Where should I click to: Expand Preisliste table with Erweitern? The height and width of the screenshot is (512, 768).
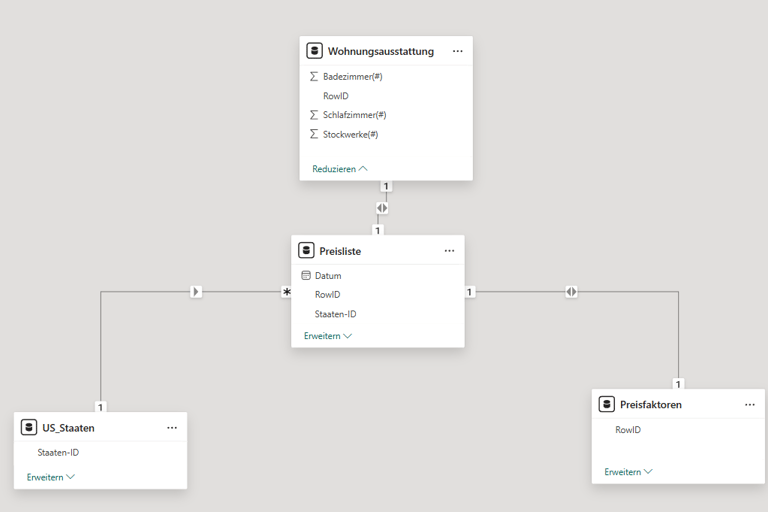coord(328,336)
